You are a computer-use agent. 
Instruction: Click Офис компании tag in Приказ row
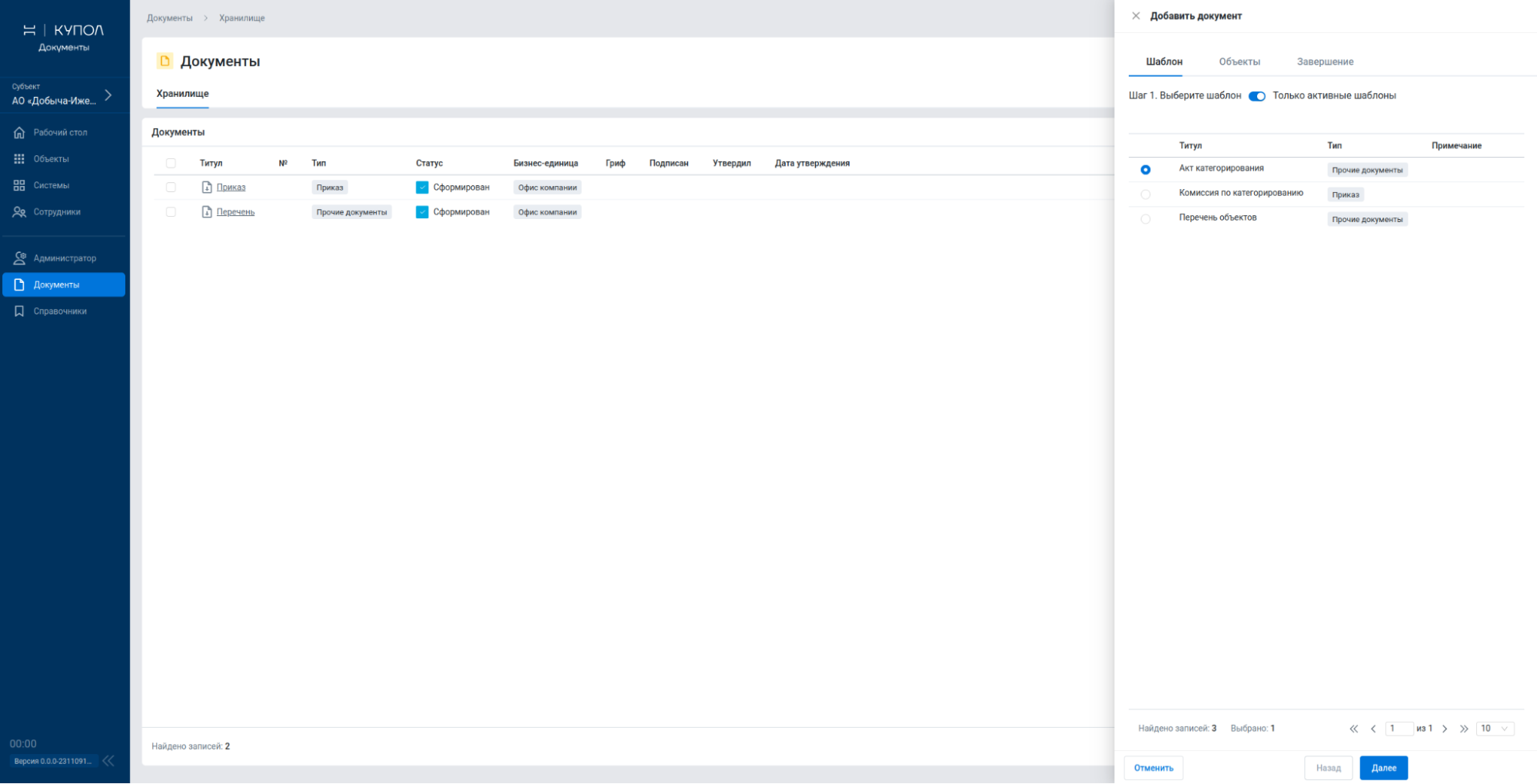pyautogui.click(x=547, y=188)
